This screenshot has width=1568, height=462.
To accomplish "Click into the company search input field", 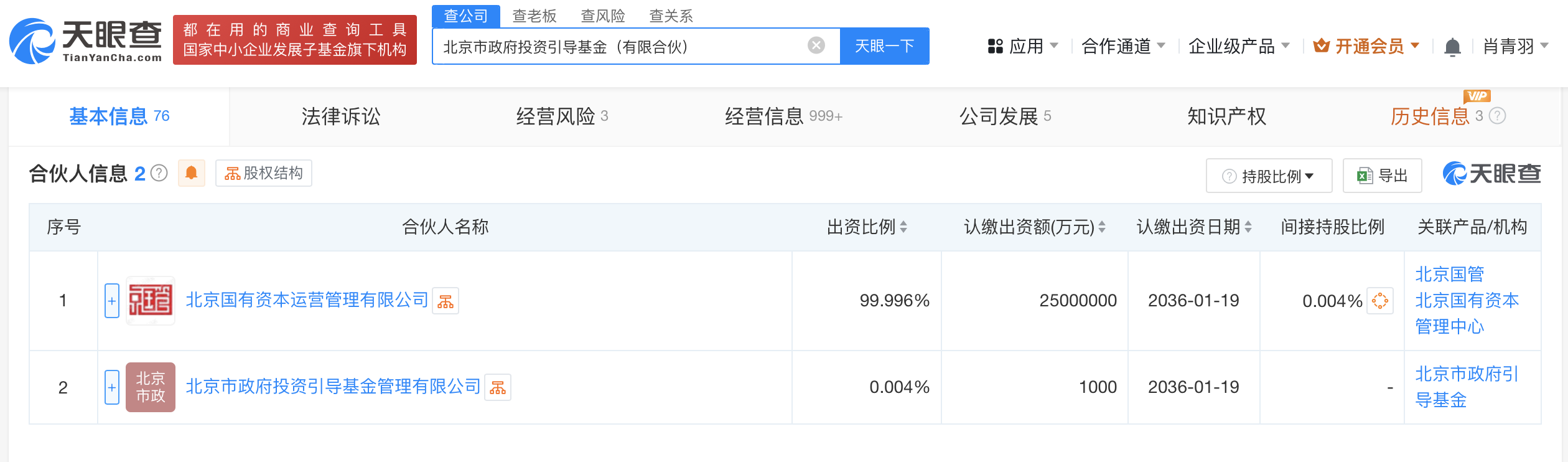I will click(622, 47).
